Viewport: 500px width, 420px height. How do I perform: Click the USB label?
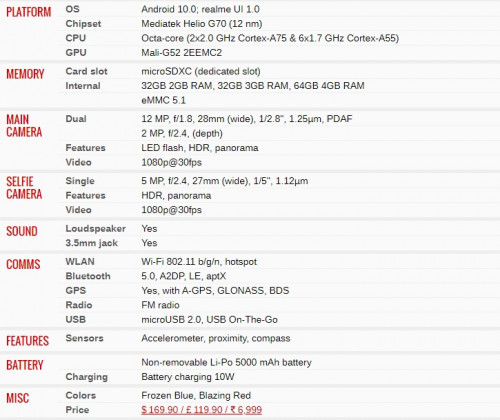pos(76,319)
